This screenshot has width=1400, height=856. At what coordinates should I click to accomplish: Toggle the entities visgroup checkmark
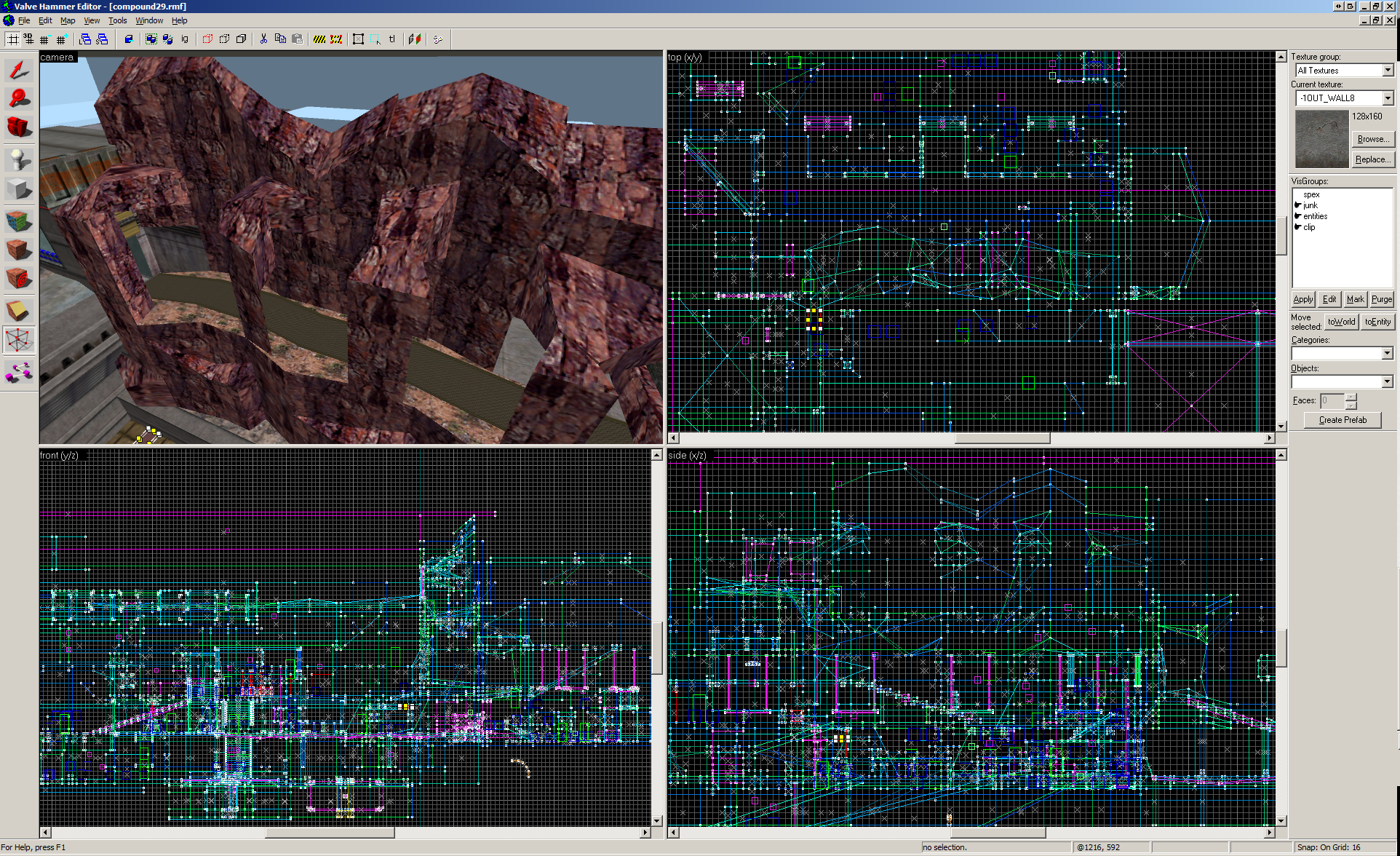coord(1298,217)
